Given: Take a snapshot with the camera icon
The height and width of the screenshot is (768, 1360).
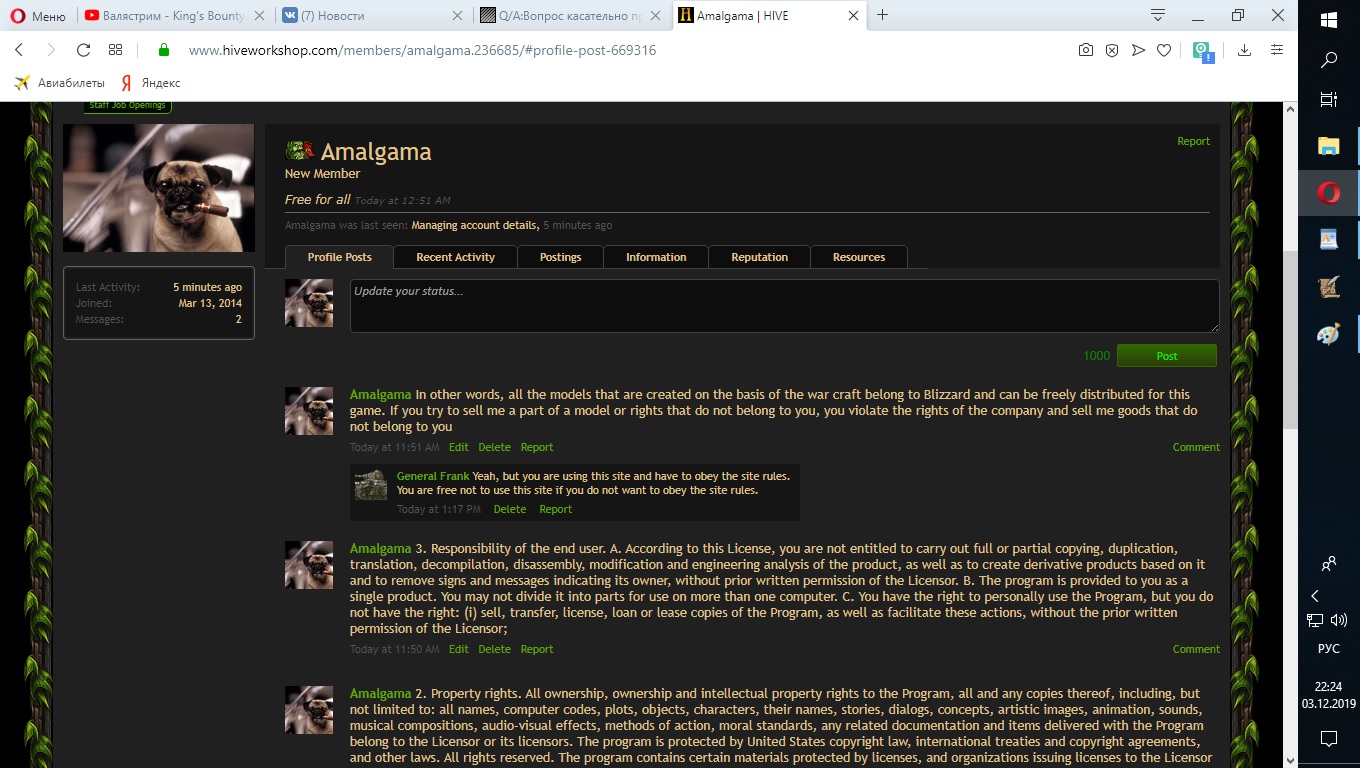Looking at the screenshot, I should (x=1086, y=50).
